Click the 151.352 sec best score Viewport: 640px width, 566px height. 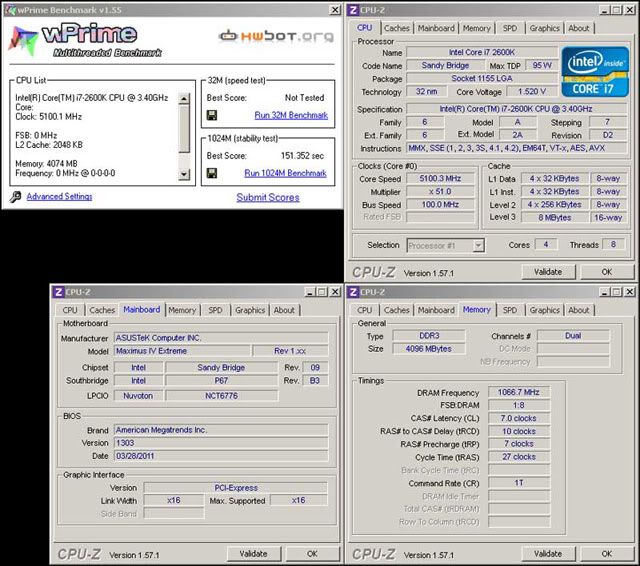pos(302,156)
